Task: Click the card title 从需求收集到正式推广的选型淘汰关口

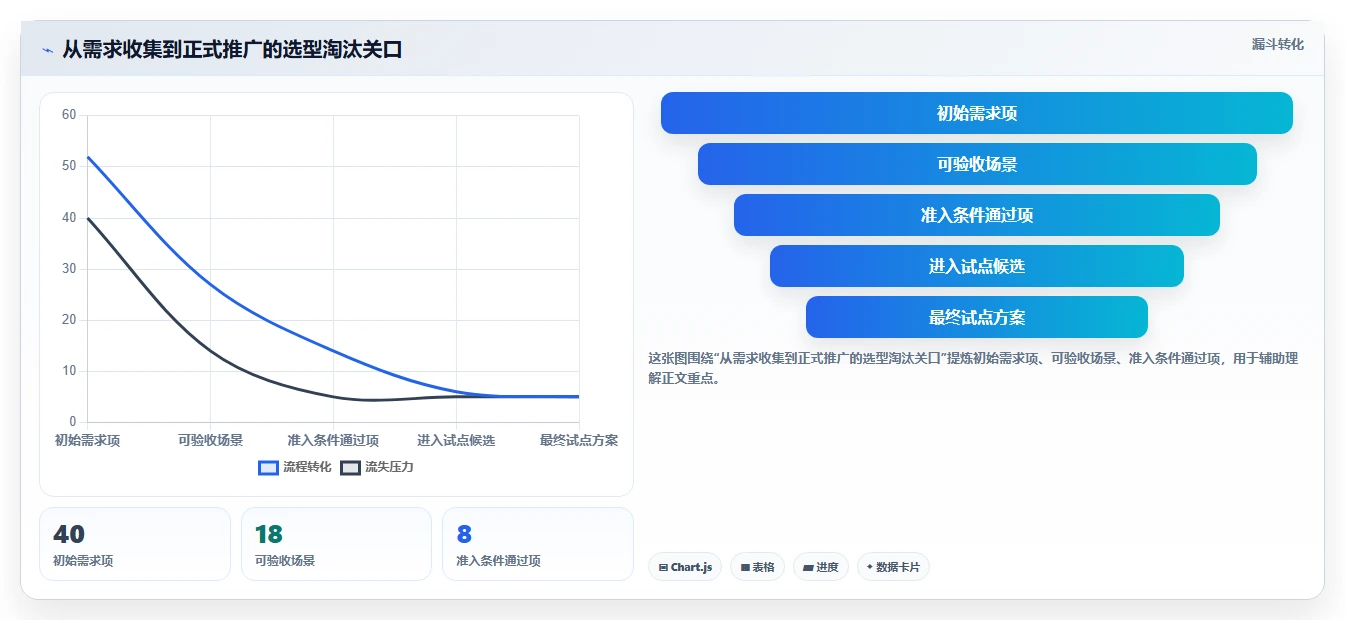Action: [232, 50]
